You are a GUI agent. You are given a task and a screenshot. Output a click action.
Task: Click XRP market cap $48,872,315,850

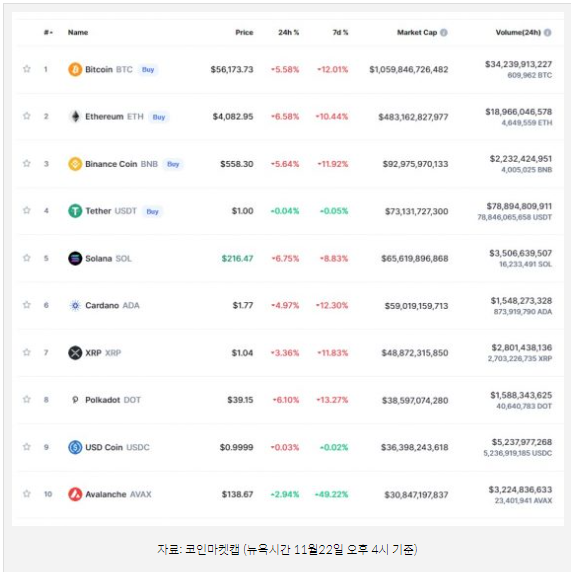(x=415, y=353)
